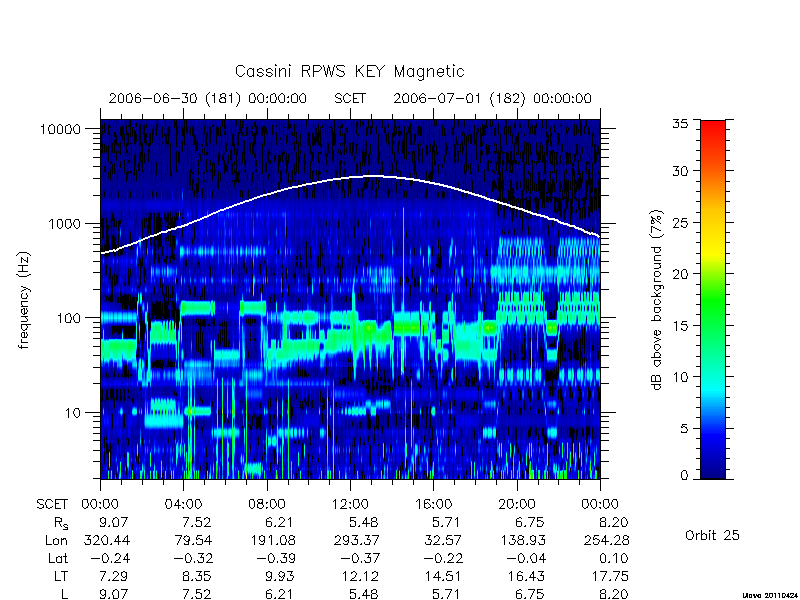This screenshot has width=800, height=600.
Task: Click the "12:00" time tick label
Action: (x=350, y=505)
